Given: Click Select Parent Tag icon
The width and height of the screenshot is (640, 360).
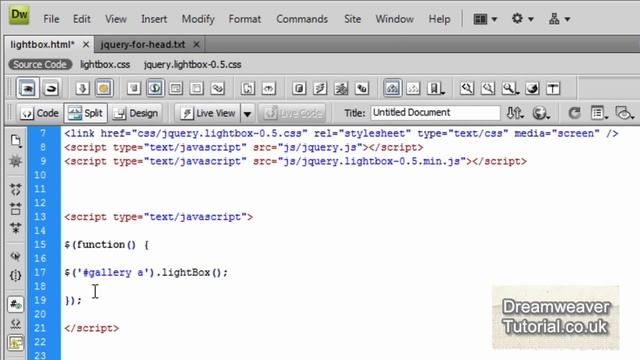Looking at the screenshot, I should click(x=16, y=256).
